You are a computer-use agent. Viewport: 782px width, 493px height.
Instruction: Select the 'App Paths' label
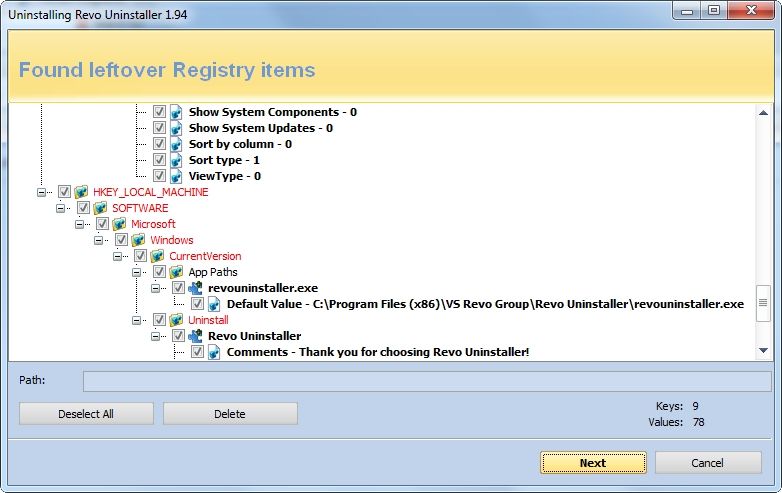coord(213,272)
